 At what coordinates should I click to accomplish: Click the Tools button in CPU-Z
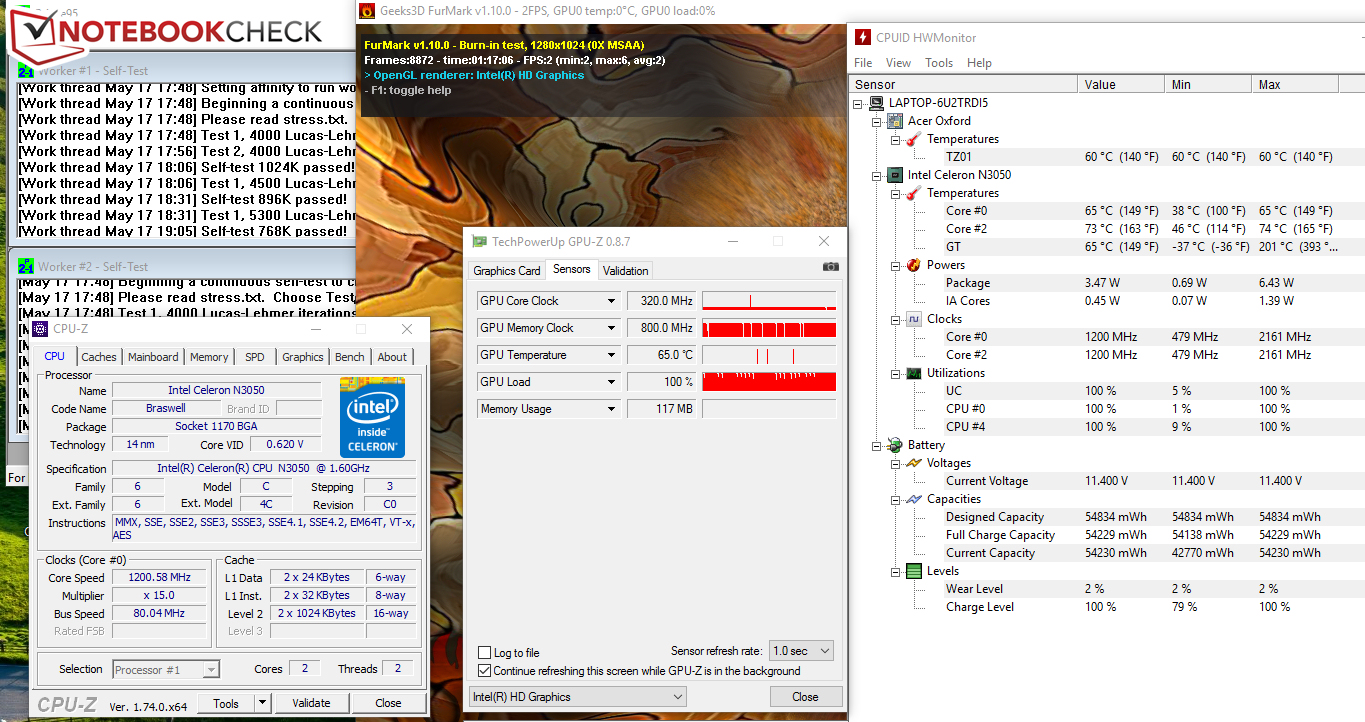[x=226, y=703]
